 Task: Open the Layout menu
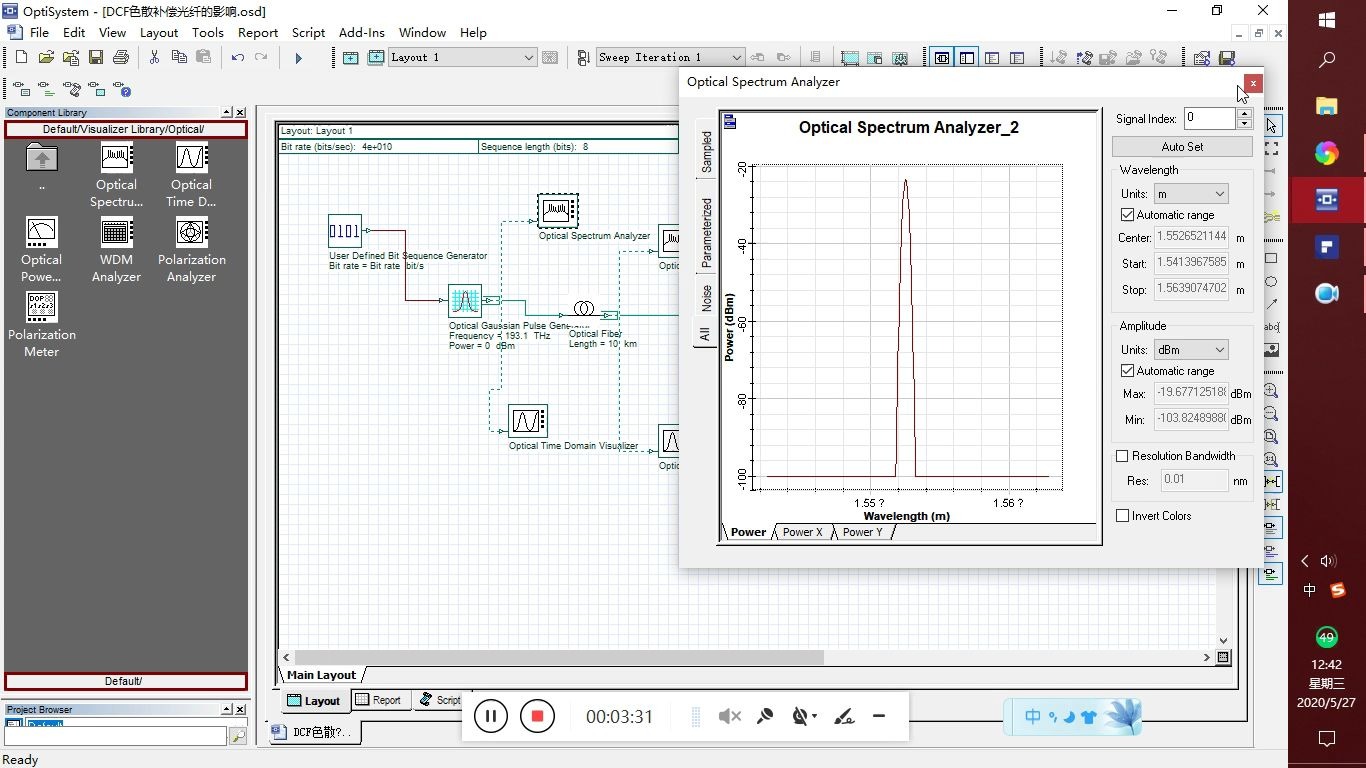point(159,32)
